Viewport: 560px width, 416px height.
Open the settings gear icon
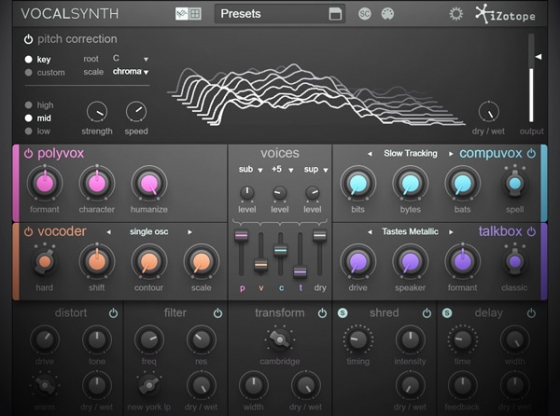456,14
